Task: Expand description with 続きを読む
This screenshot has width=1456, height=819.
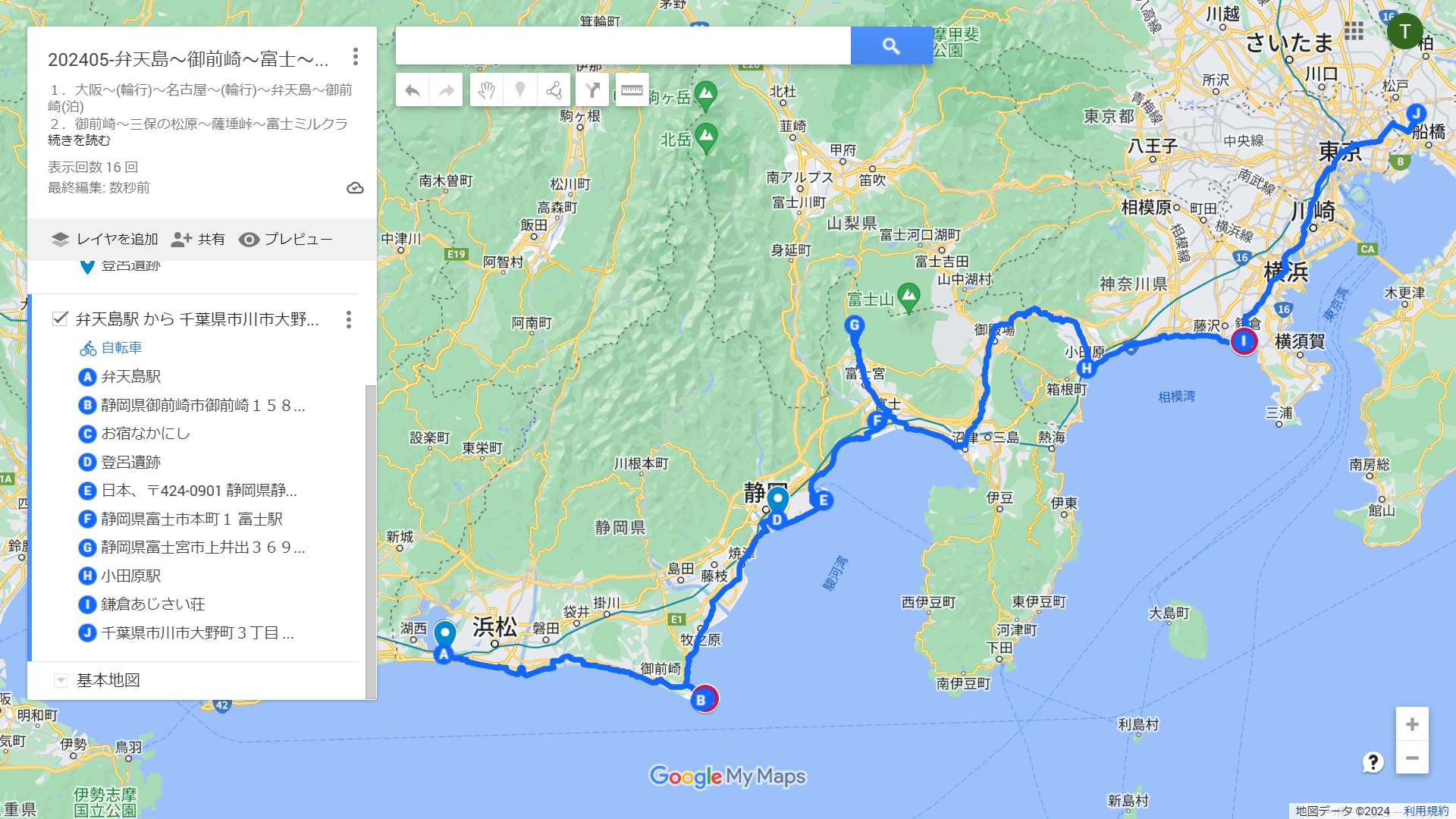Action: 79,140
